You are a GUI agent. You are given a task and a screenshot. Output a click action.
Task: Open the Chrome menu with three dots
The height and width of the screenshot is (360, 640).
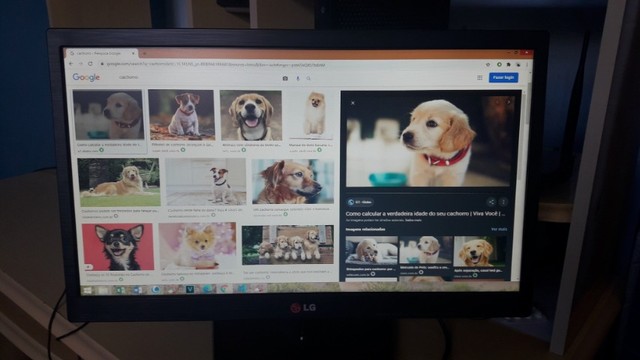[527, 64]
